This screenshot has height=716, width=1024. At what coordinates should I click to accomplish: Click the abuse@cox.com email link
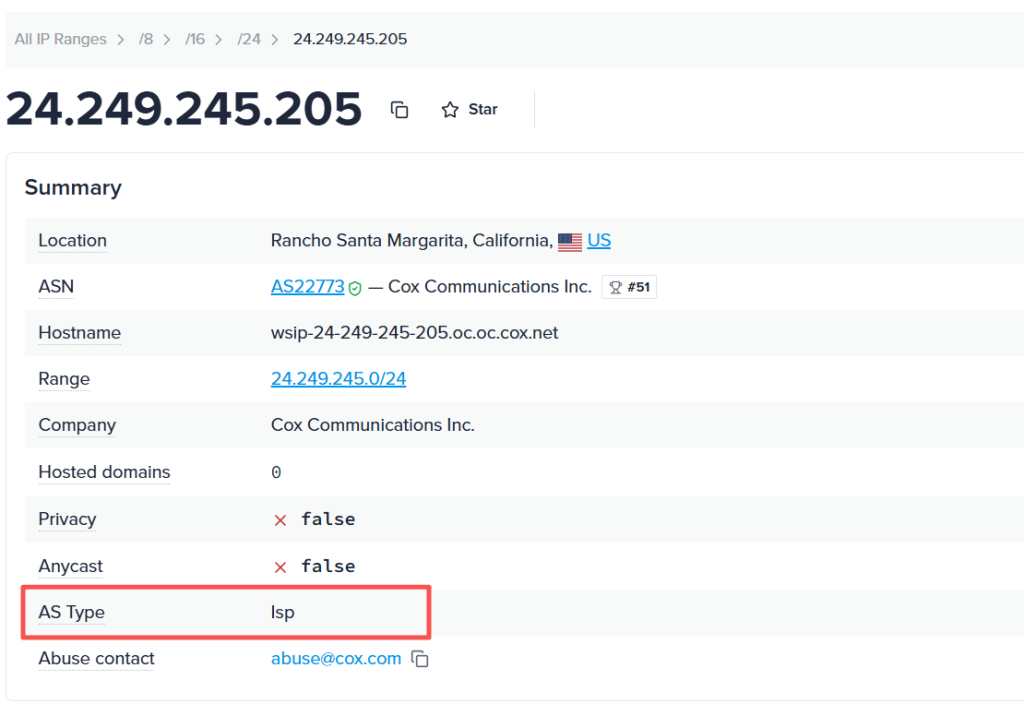pyautogui.click(x=336, y=659)
